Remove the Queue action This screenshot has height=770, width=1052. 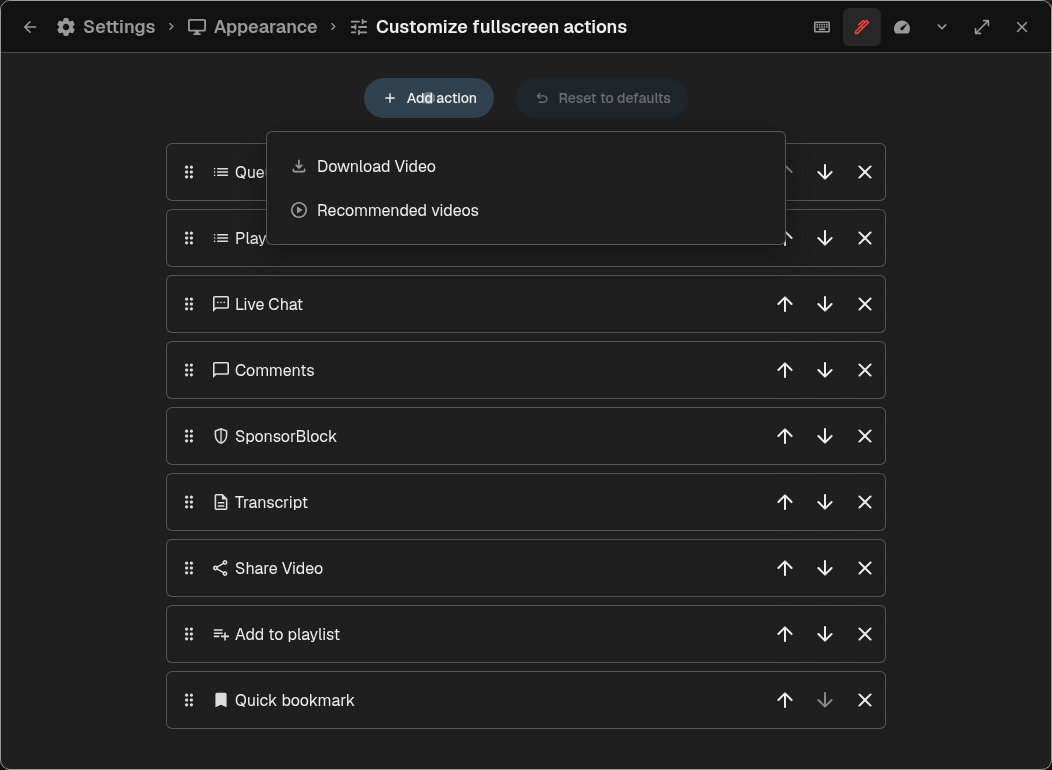[x=865, y=172]
